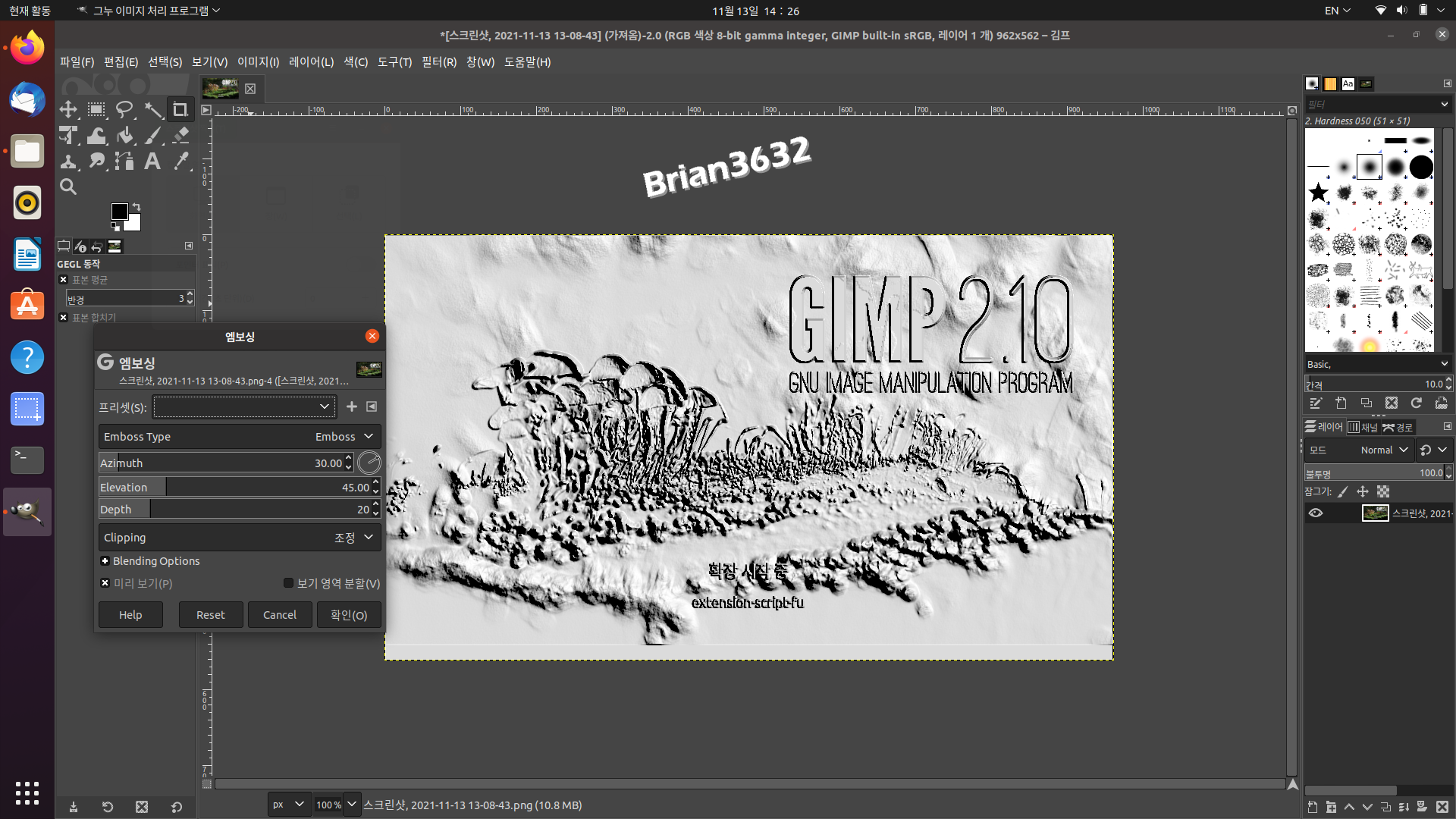Expand Blending Options section

pyautogui.click(x=105, y=561)
